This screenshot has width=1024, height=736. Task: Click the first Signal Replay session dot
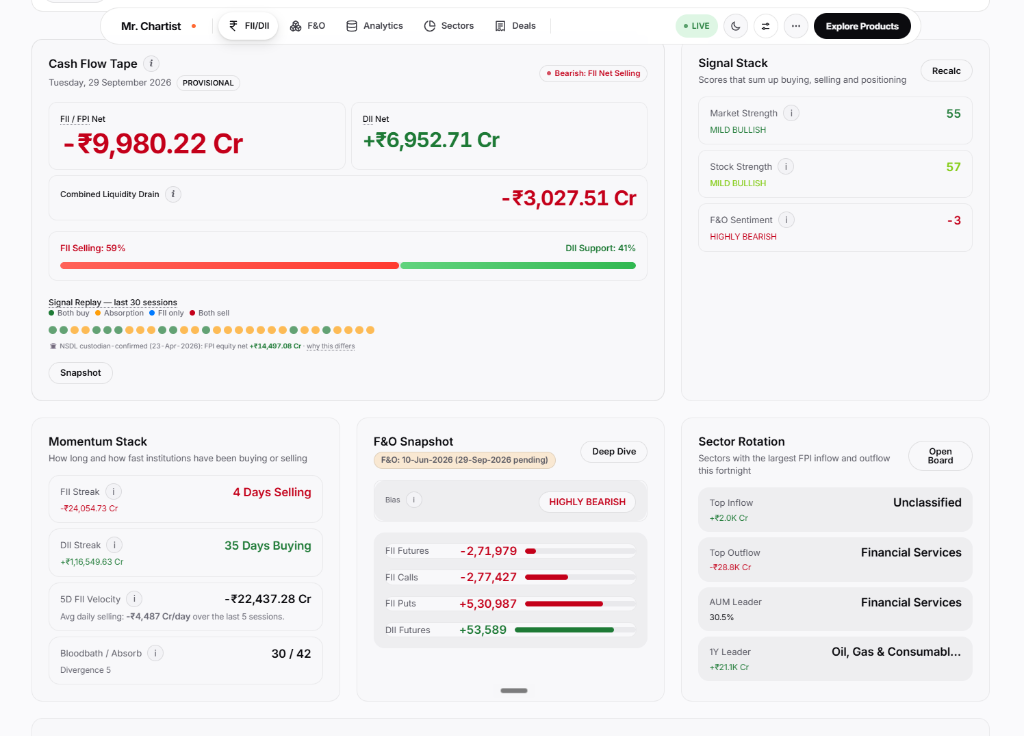(53, 330)
